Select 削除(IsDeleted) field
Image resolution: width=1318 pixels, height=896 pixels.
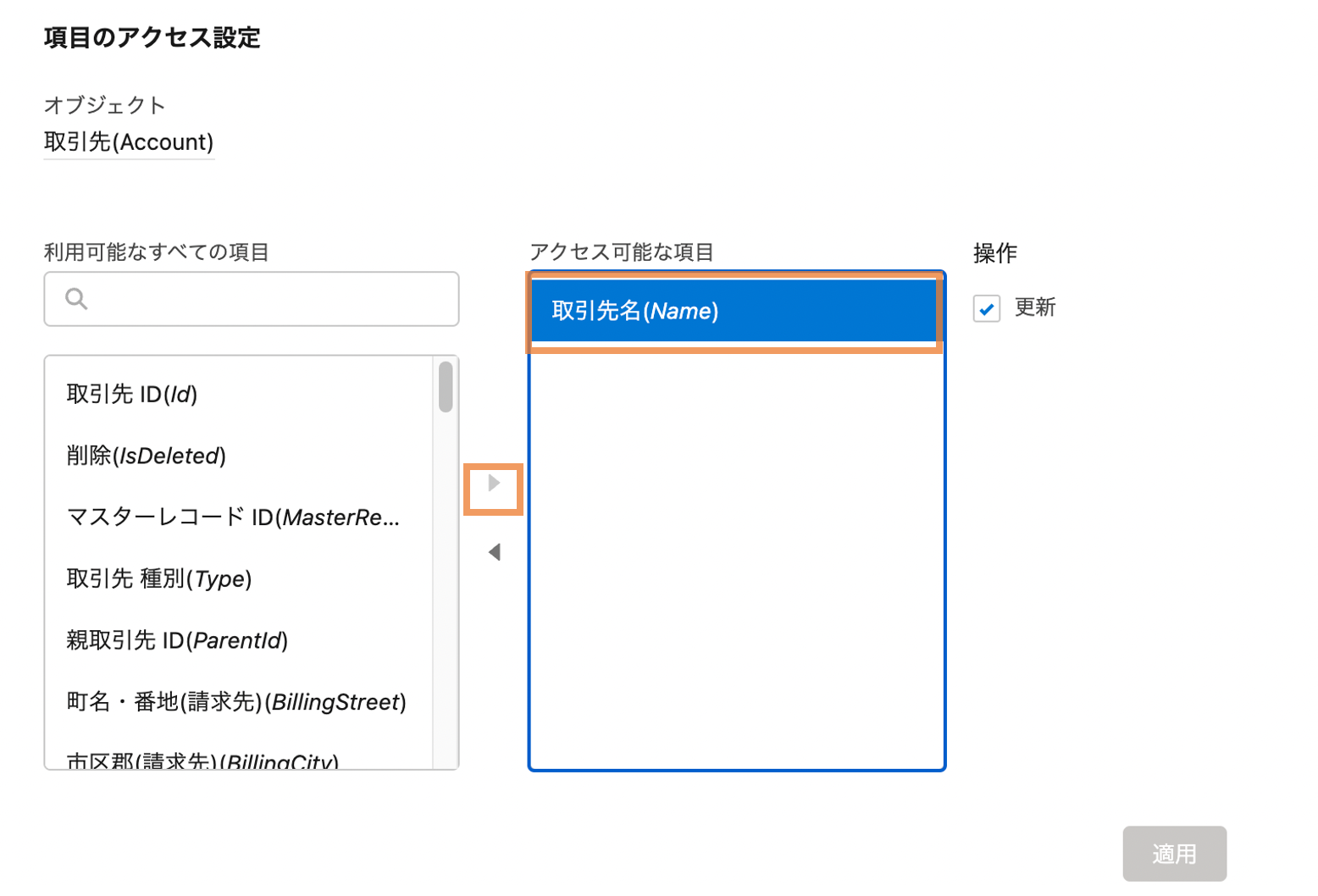(x=239, y=456)
